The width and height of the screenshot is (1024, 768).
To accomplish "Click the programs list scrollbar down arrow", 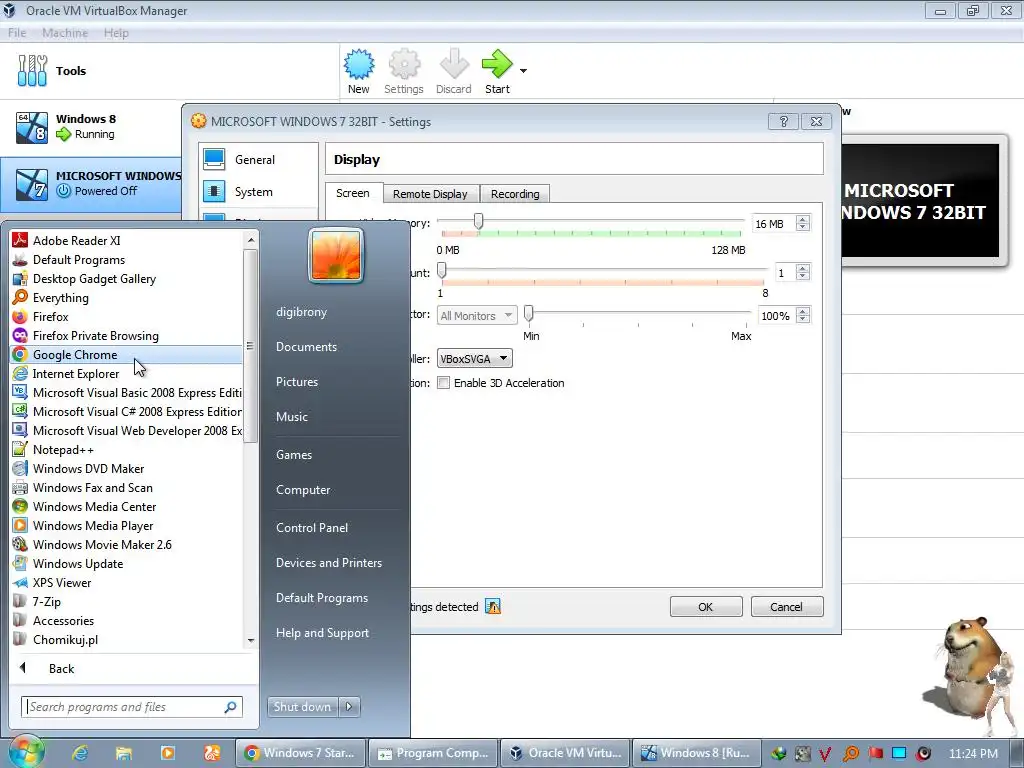I will point(251,641).
